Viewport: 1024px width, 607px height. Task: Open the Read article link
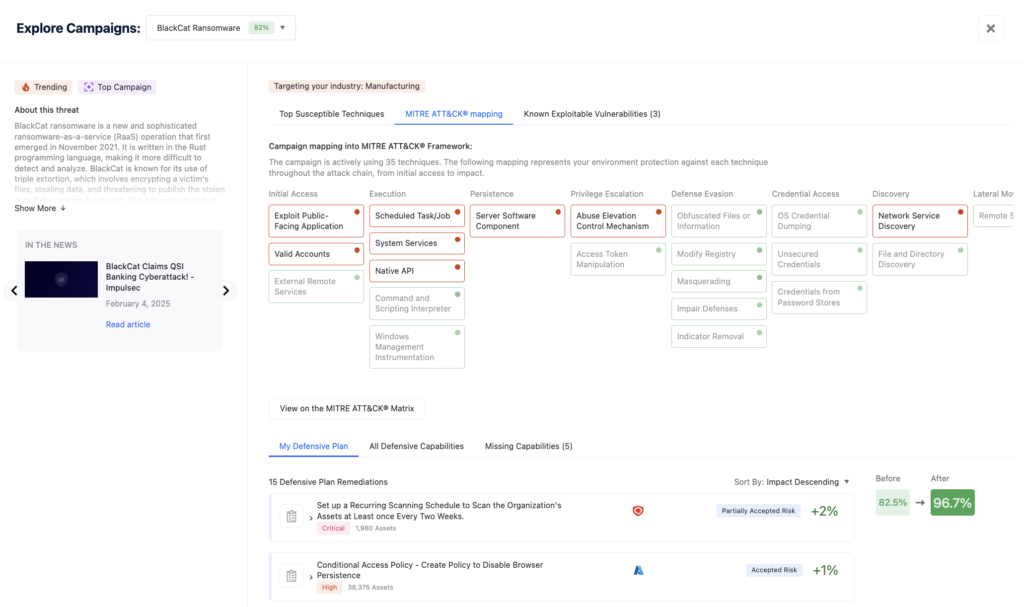tap(128, 324)
